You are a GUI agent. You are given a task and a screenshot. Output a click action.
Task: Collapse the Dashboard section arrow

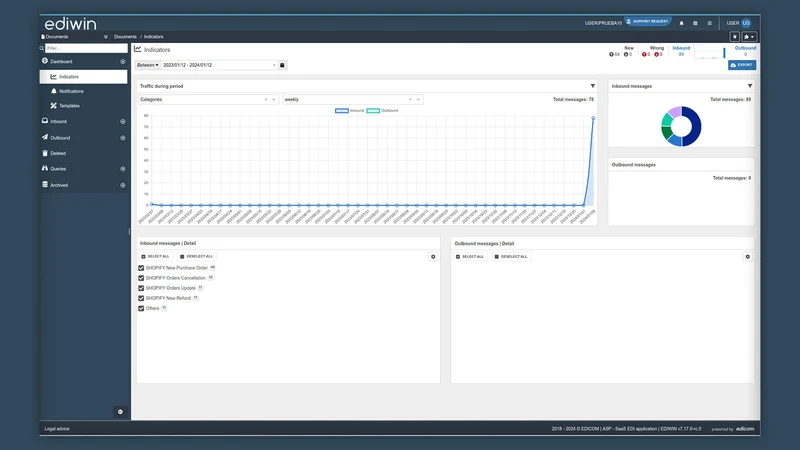122,62
